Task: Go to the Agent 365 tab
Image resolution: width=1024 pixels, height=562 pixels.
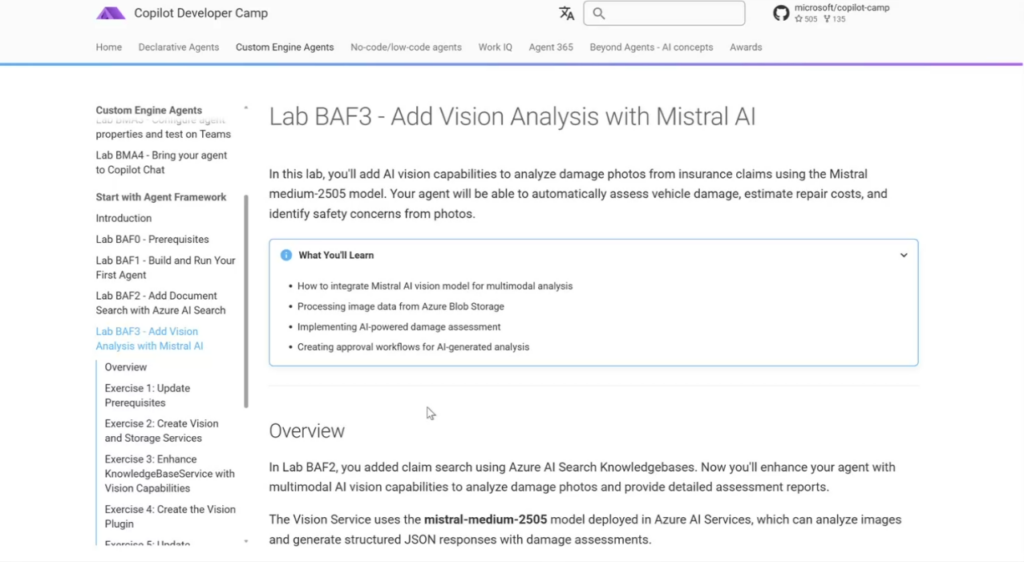Action: coord(551,47)
